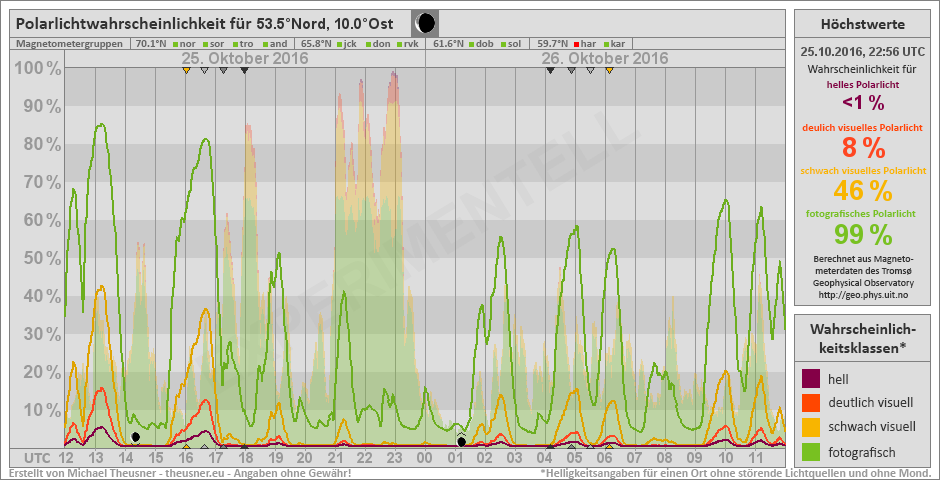The image size is (940, 480).
Task: Click the yellow triangle marker under 26. Oktober
Action: [609, 70]
